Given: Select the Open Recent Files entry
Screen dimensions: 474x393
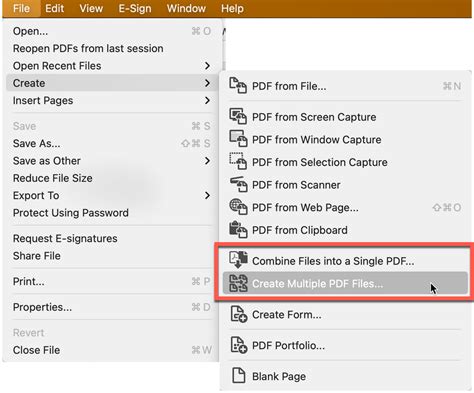Looking at the screenshot, I should click(112, 66).
